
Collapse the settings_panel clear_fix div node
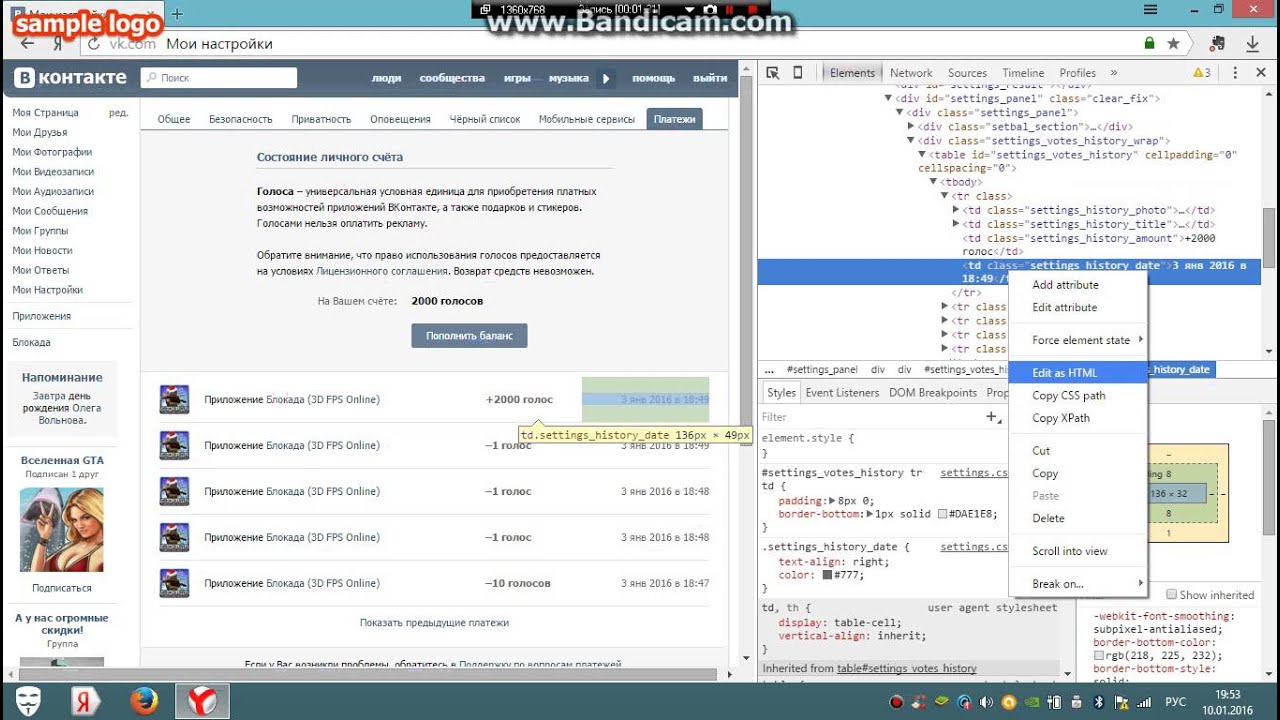pos(888,99)
